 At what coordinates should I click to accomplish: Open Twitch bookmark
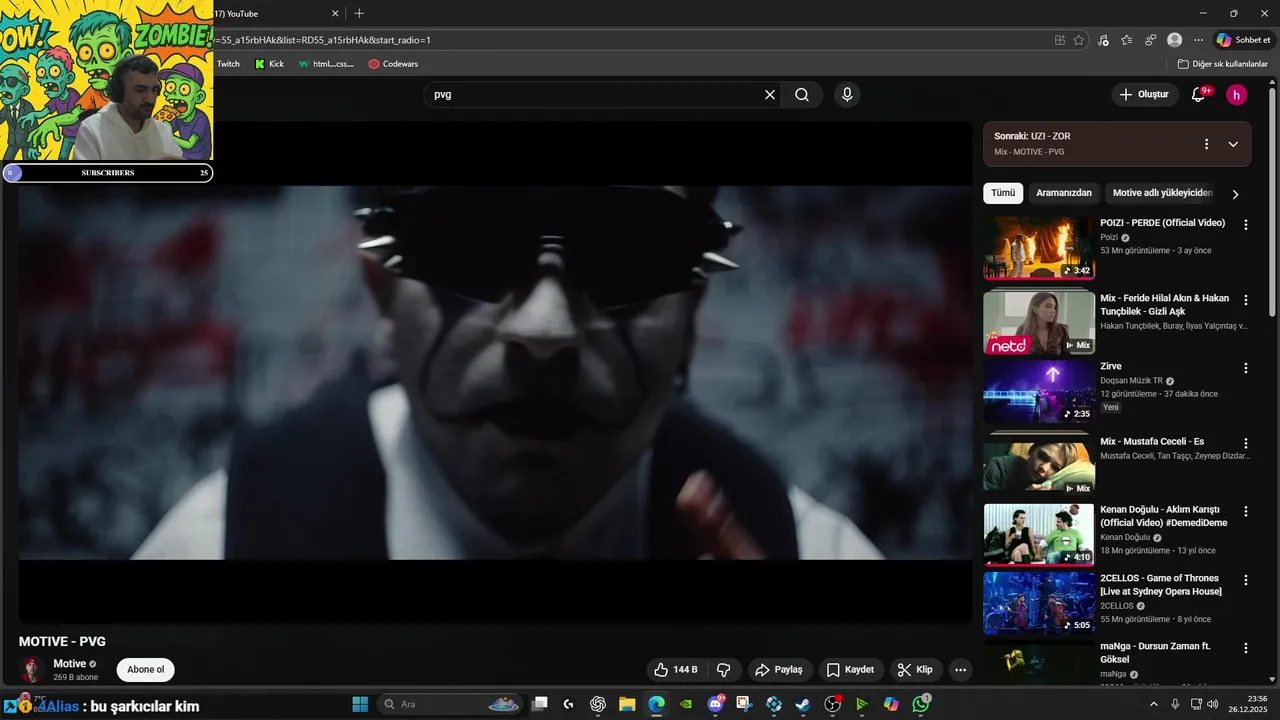pos(229,64)
